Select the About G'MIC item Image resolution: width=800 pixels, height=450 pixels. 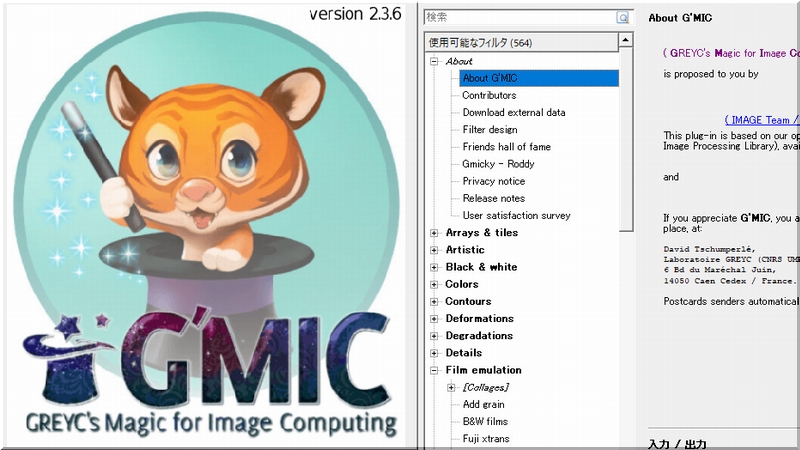pyautogui.click(x=539, y=78)
